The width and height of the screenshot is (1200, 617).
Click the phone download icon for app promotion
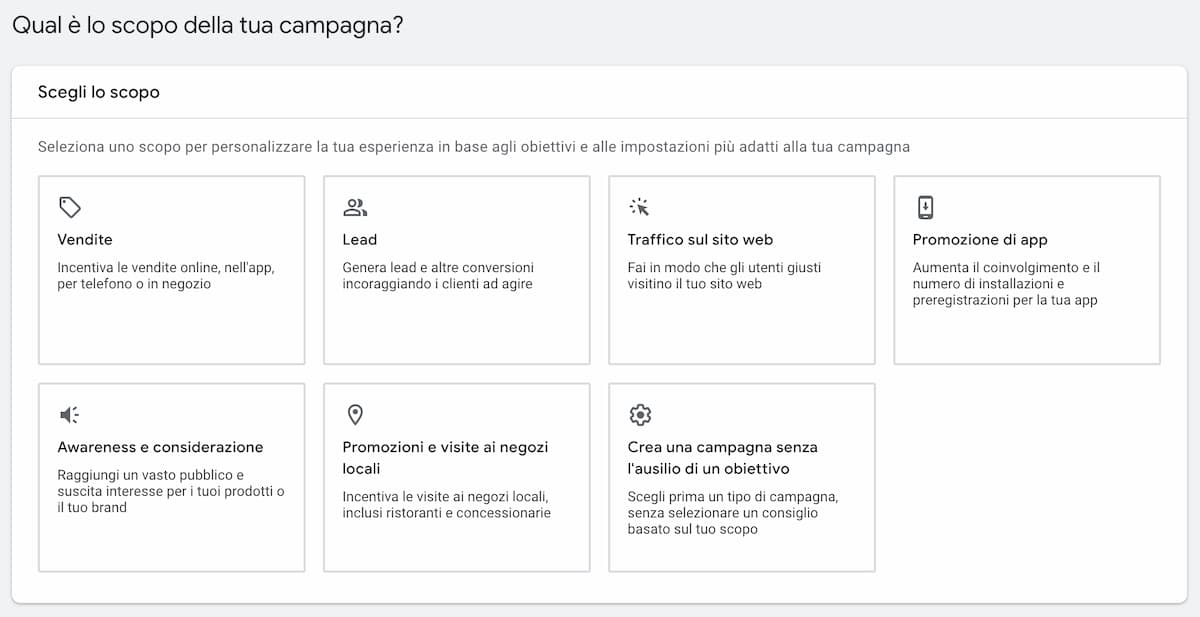[x=925, y=207]
